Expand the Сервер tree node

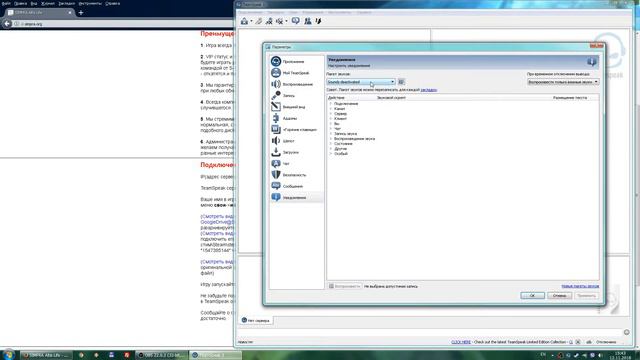click(331, 114)
